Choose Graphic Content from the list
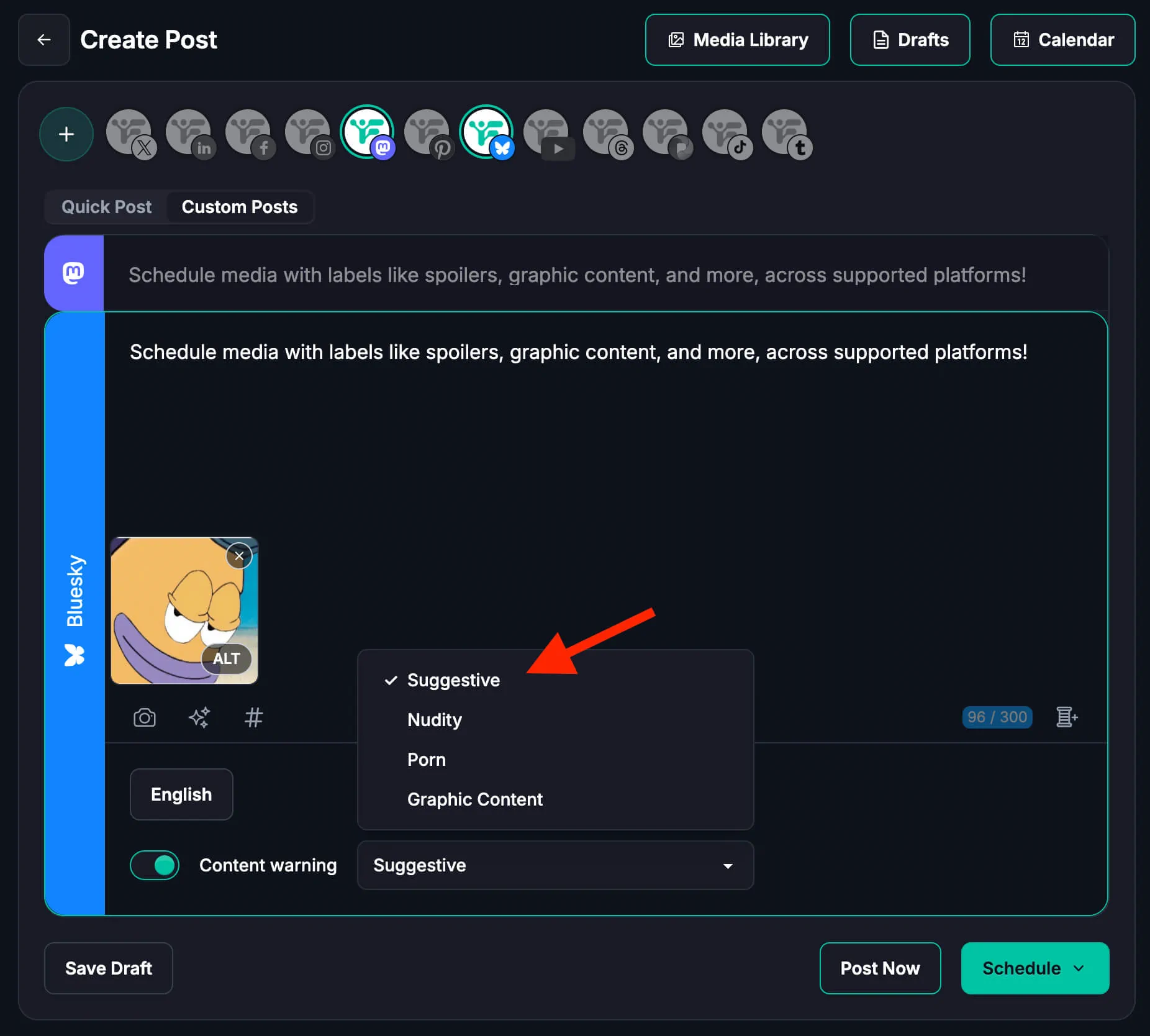The height and width of the screenshot is (1036, 1150). pos(475,799)
